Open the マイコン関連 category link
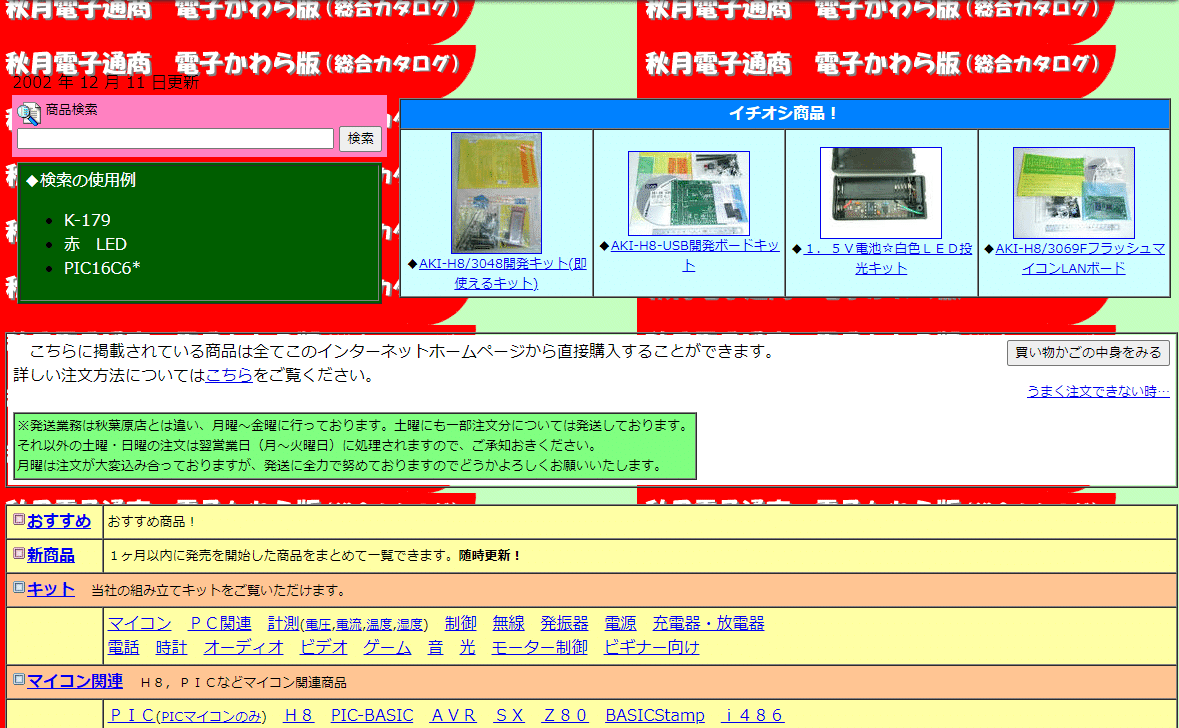Viewport: 1179px width, 728px height. coord(74,681)
